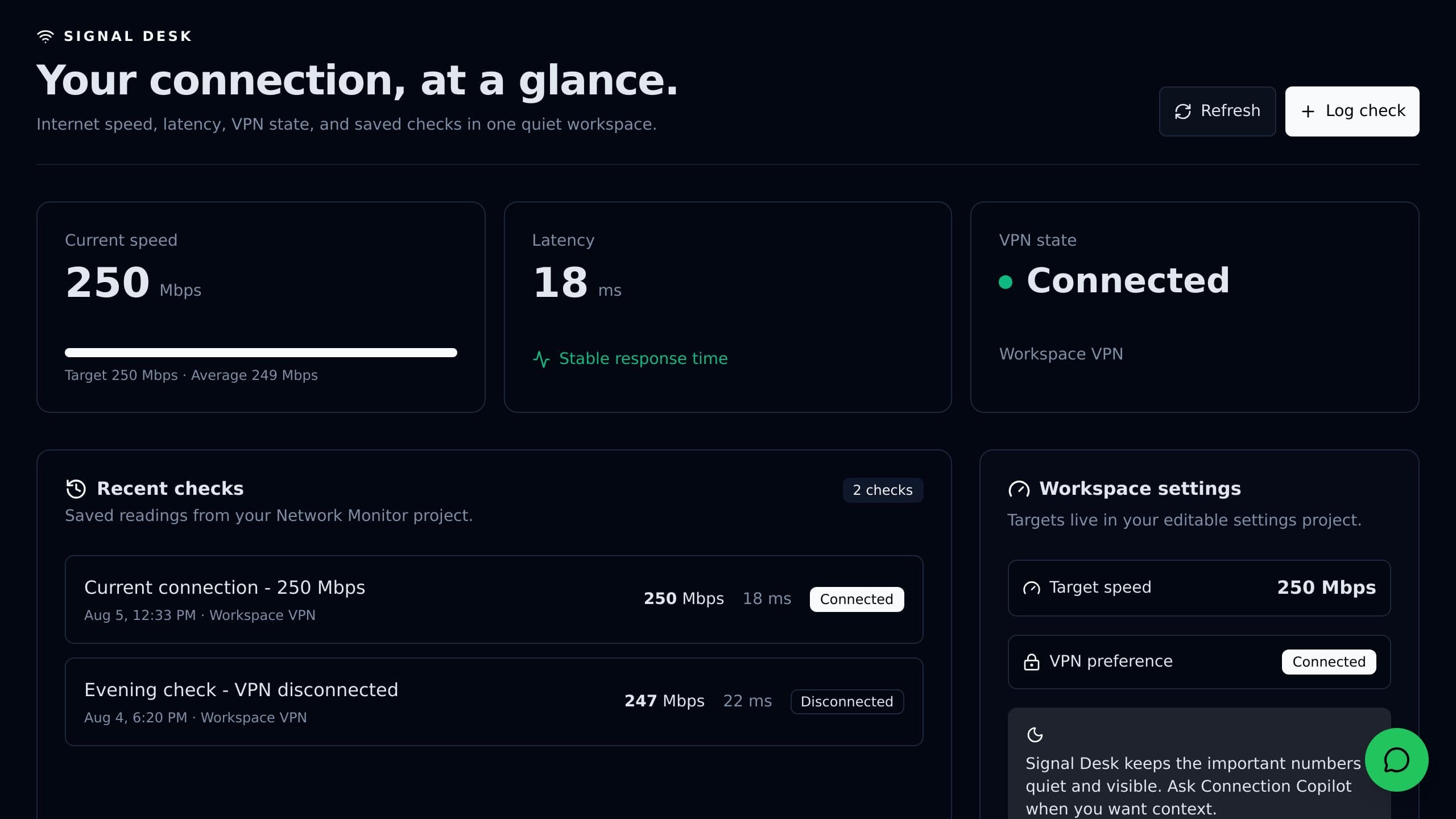
Task: Click the VPN preference label
Action: pos(1111,661)
